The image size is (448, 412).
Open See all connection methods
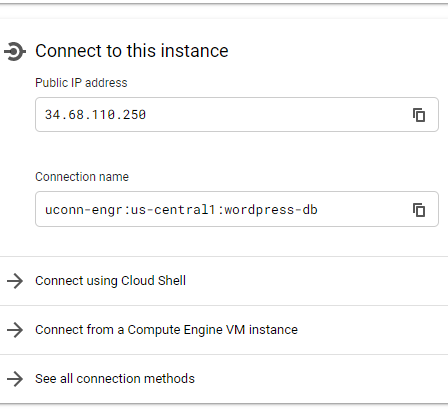pyautogui.click(x=115, y=379)
